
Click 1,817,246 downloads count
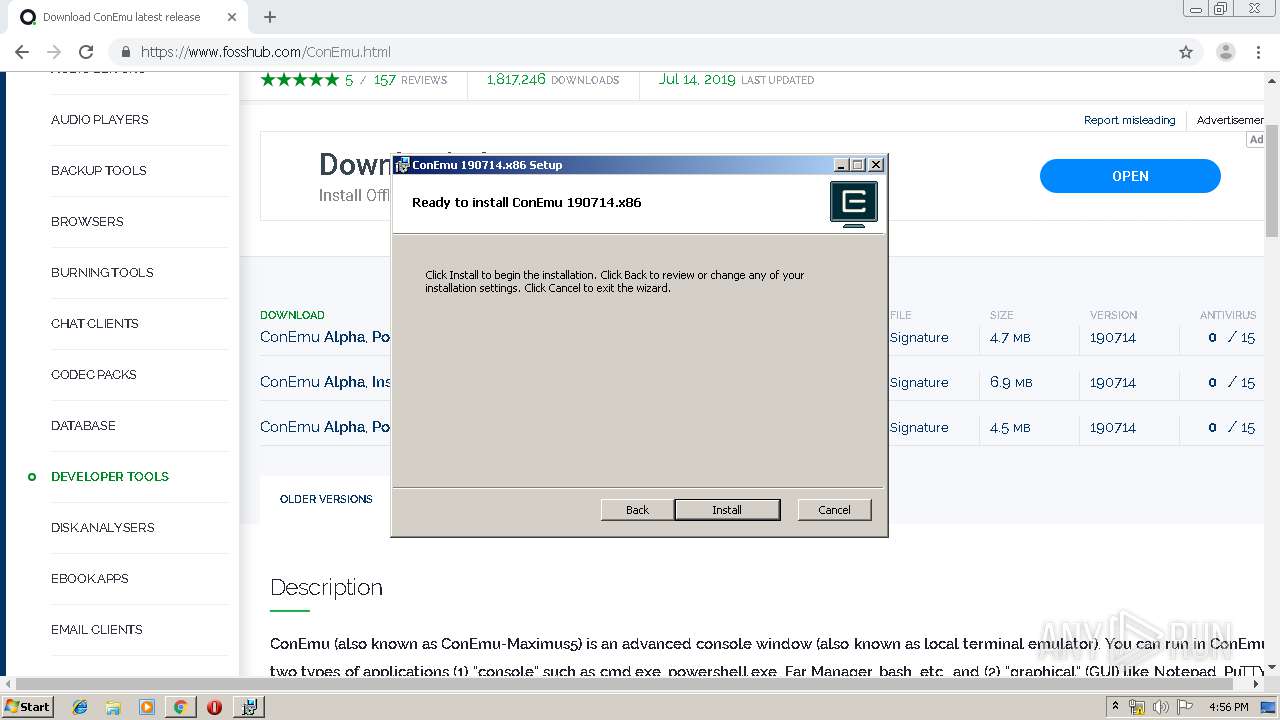coord(553,80)
